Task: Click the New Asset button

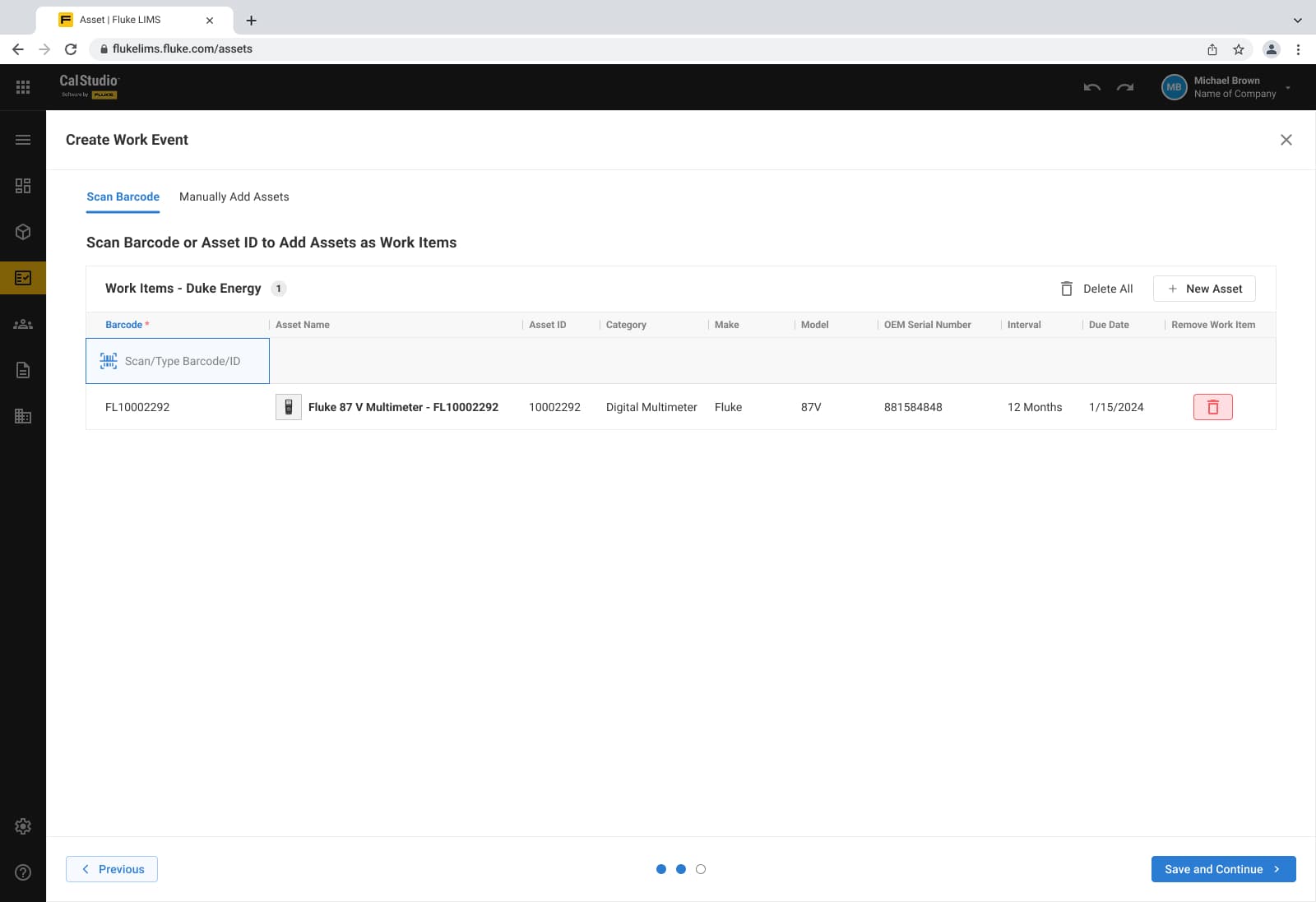Action: click(x=1204, y=289)
